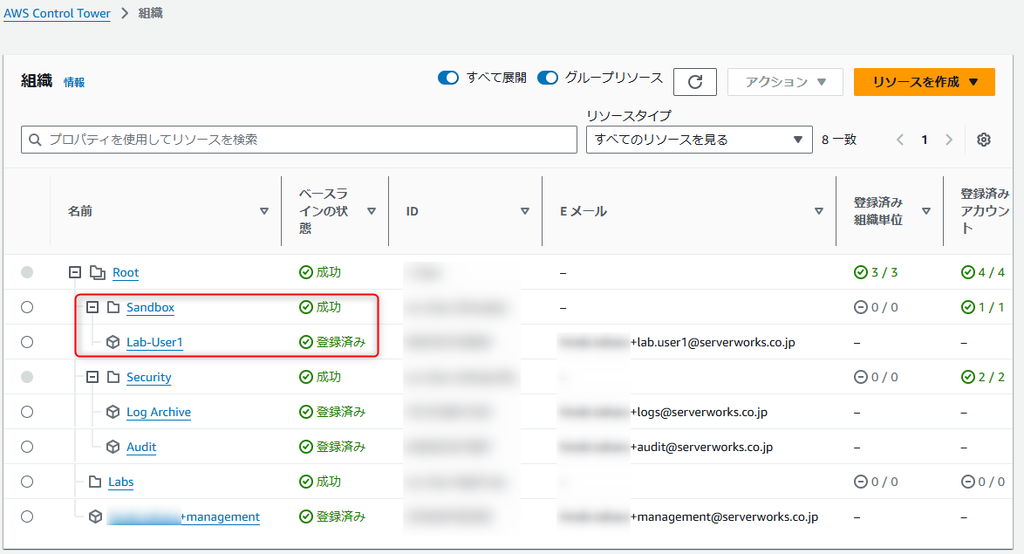
Task: Select the Audit row radio button
Action: point(27,447)
